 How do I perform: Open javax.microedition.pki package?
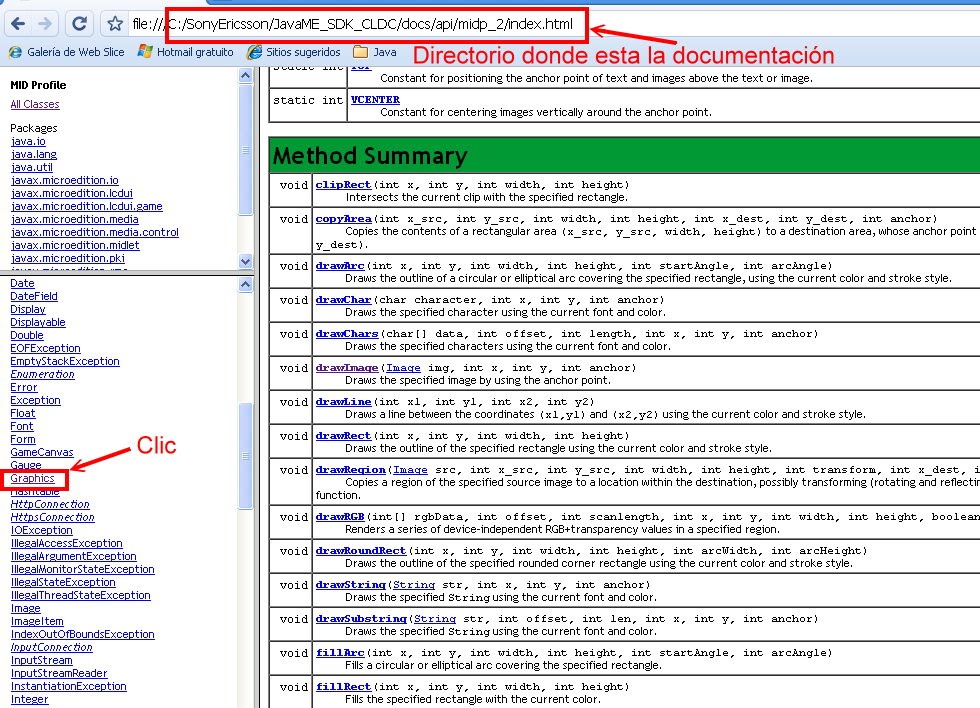(68, 258)
